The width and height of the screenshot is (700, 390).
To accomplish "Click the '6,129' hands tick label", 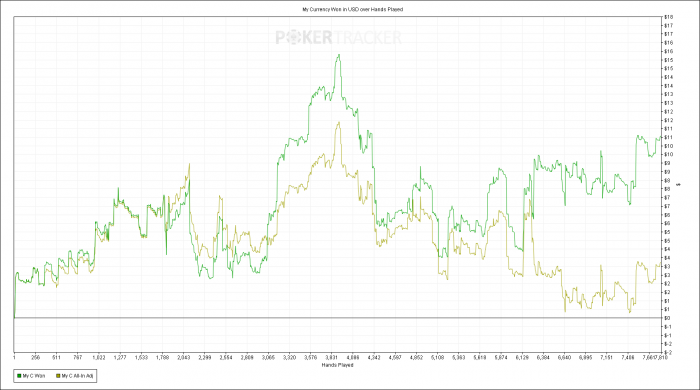I will point(522,357).
